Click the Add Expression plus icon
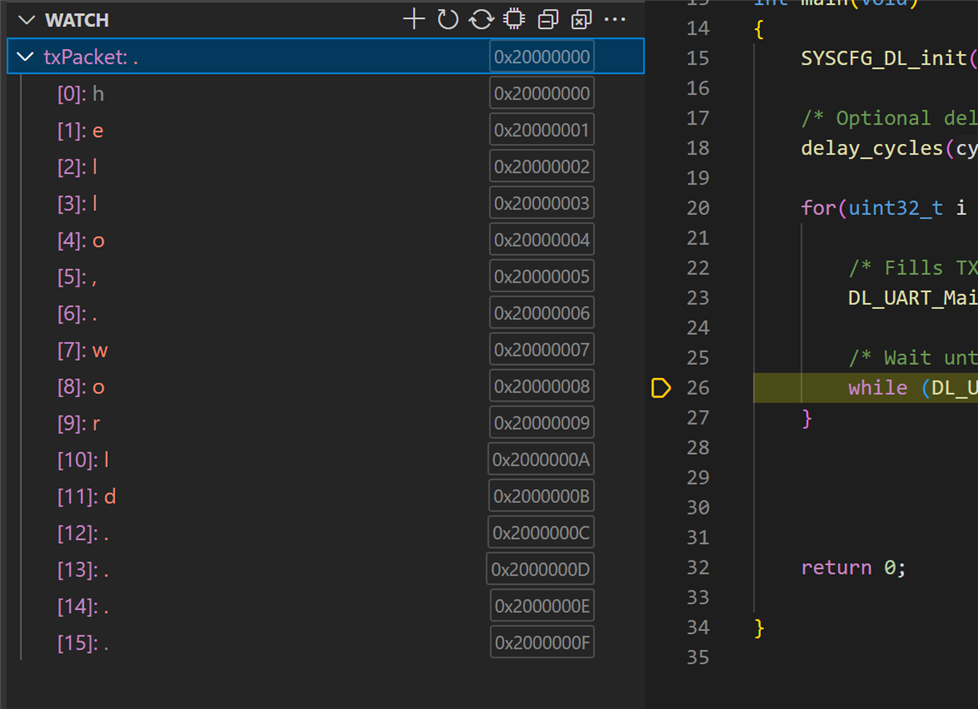 [x=413, y=19]
